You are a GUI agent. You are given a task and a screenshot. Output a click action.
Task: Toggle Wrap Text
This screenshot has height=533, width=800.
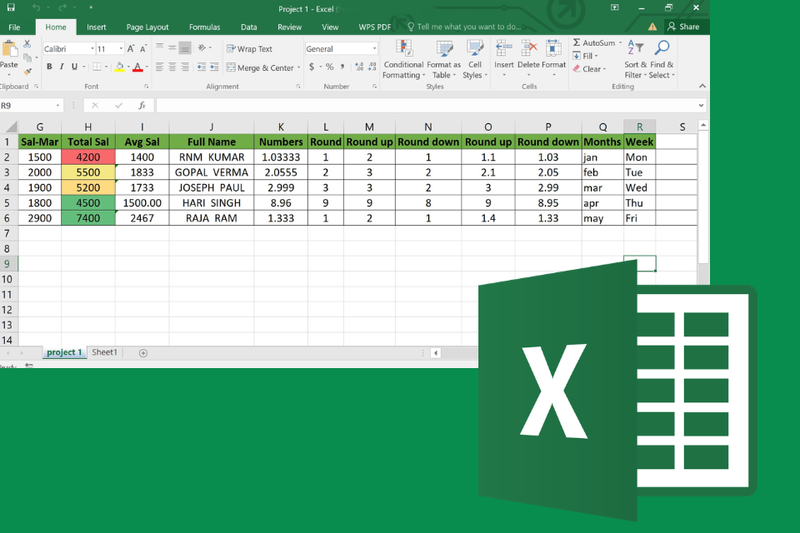[249, 48]
